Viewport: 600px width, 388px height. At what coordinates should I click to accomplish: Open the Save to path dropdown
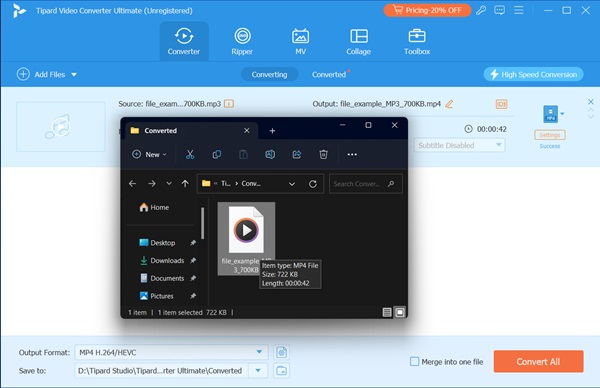pyautogui.click(x=258, y=370)
